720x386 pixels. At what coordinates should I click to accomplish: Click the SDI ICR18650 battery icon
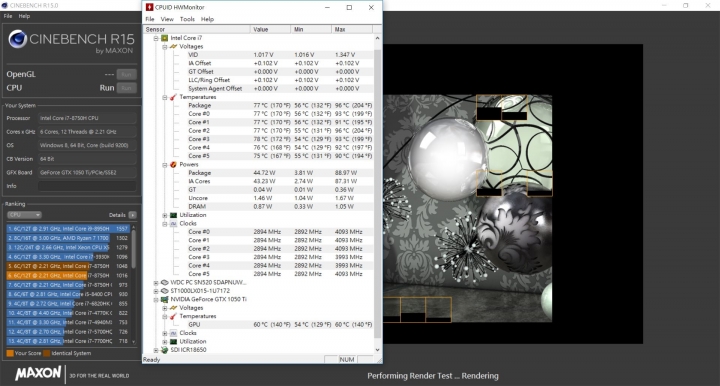tap(164, 350)
